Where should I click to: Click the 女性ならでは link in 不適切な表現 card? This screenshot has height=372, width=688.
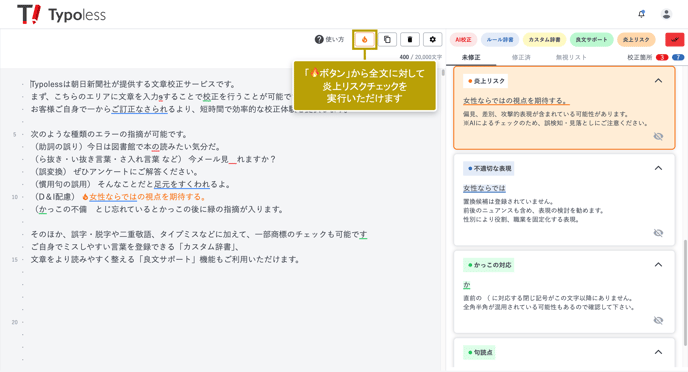coord(484,188)
